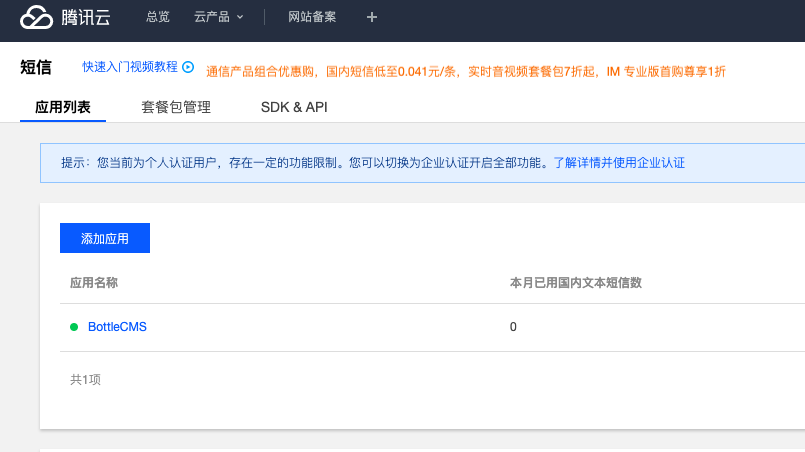The height and width of the screenshot is (452, 805).
Task: Click the 应用名称 column header
Action: pyautogui.click(x=94, y=282)
